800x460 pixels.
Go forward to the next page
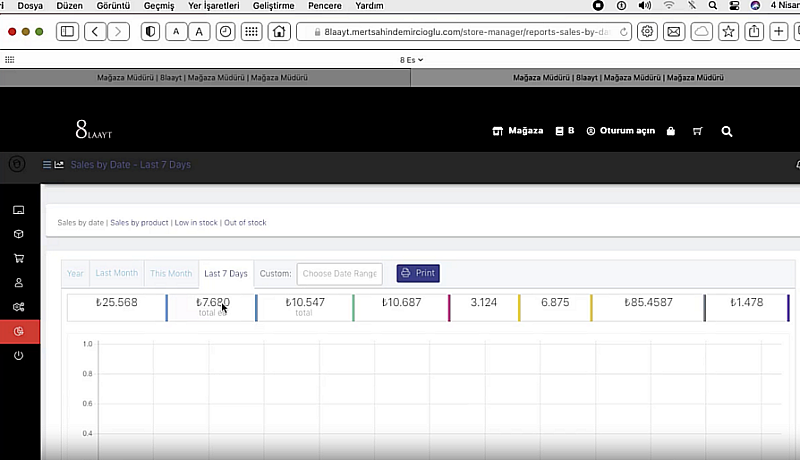[118, 32]
